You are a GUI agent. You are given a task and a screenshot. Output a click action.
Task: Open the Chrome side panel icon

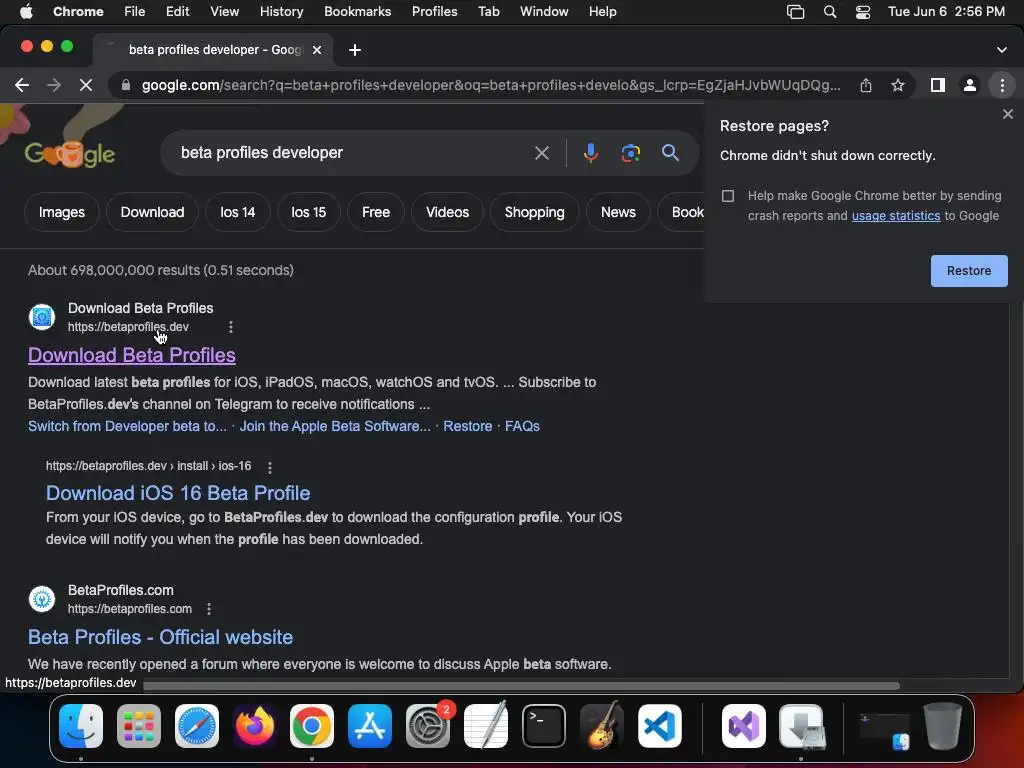click(x=938, y=85)
